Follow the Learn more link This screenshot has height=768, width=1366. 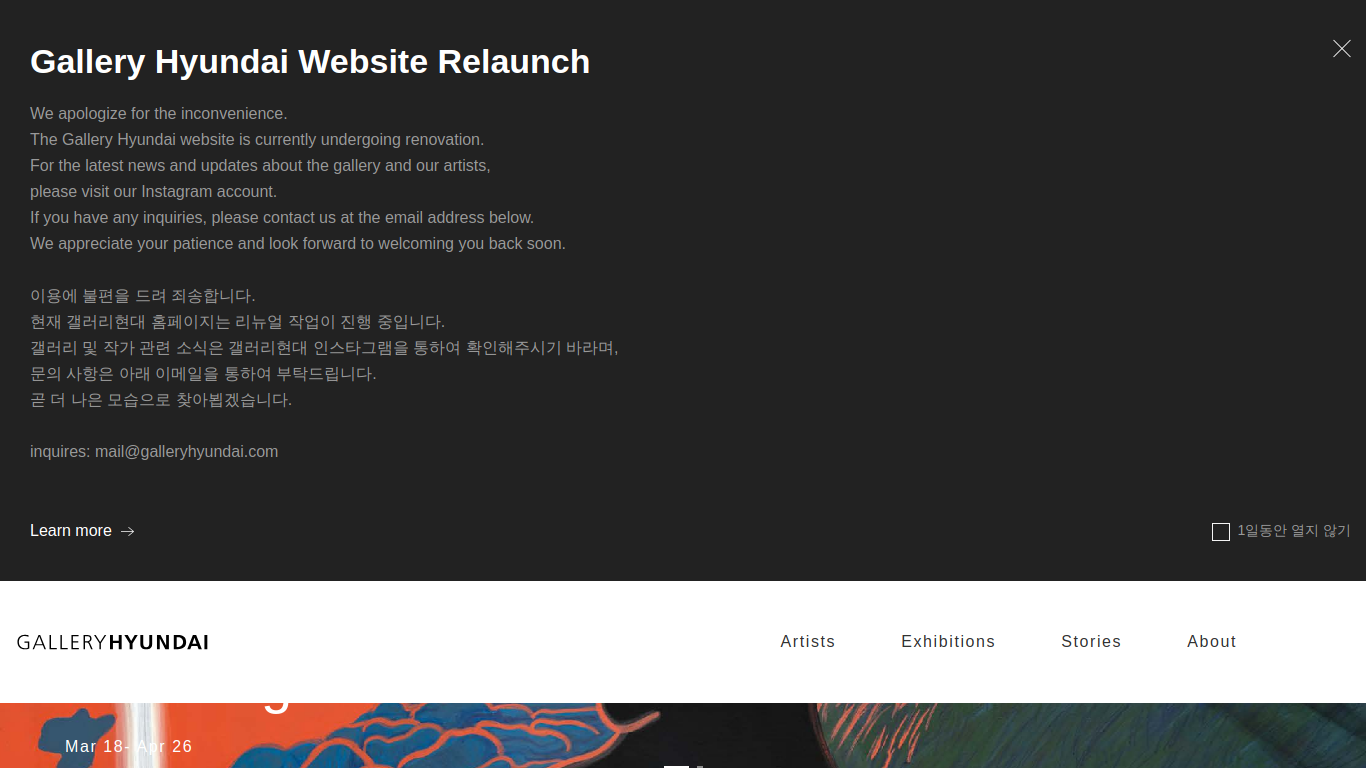[x=82, y=531]
